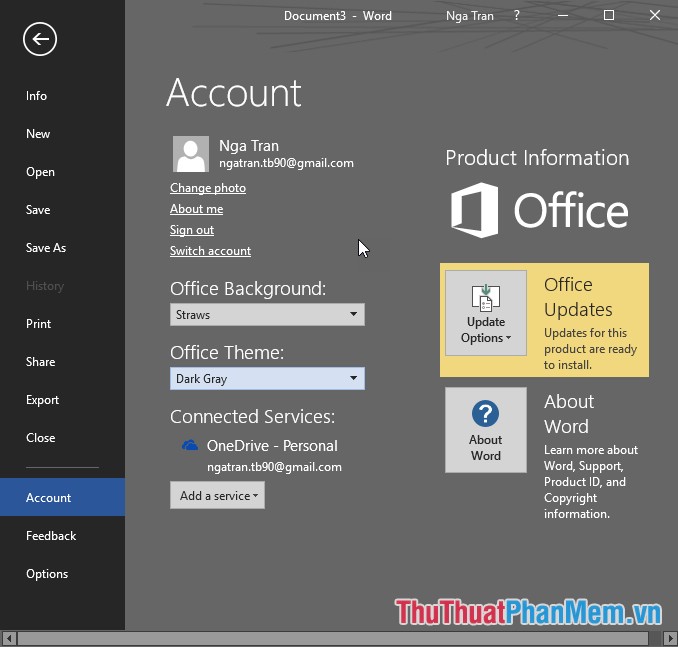Viewport: 678px width, 647px height.
Task: Click the Switch account link
Action: (x=210, y=251)
